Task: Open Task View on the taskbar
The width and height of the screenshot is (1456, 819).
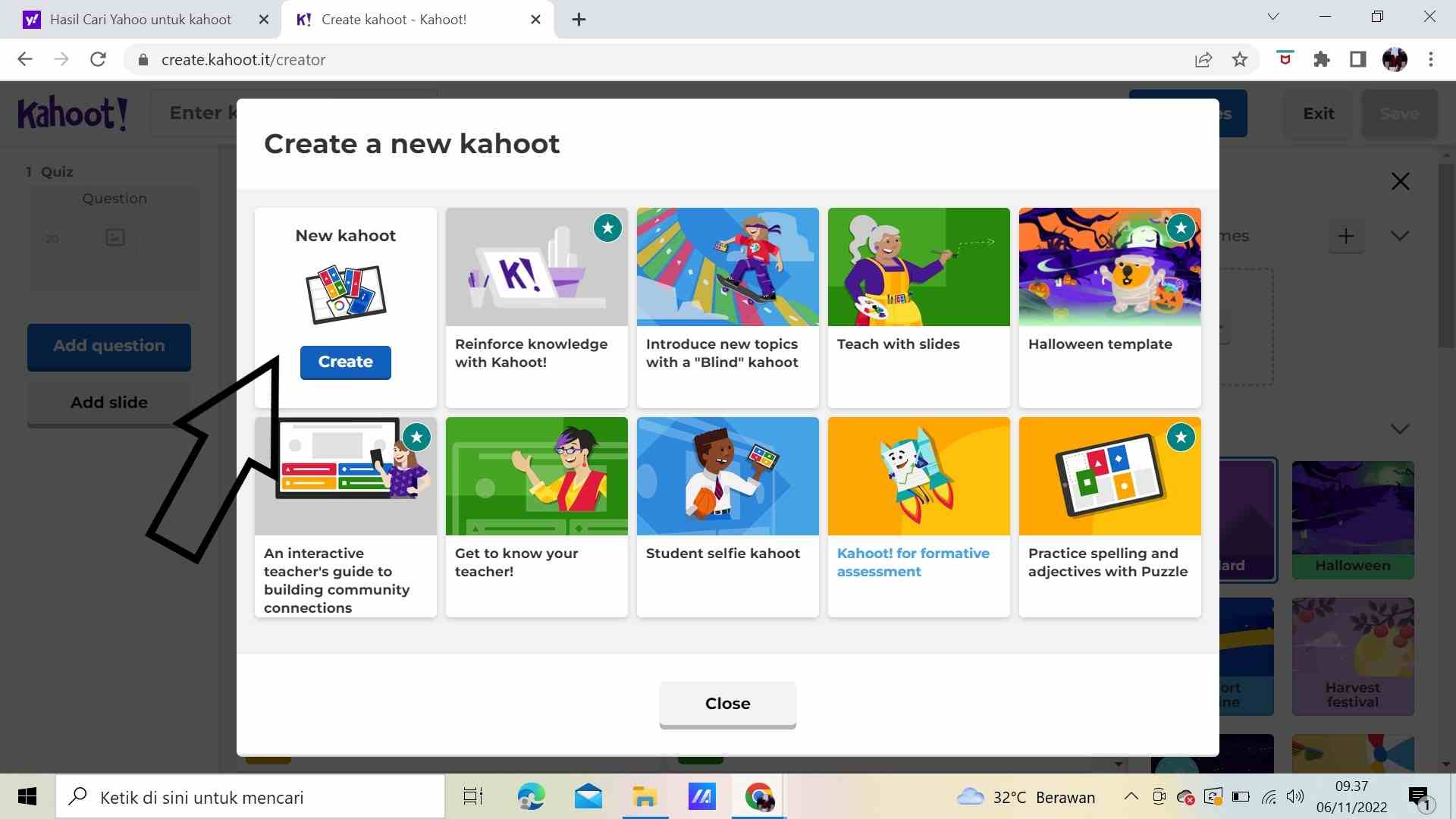Action: point(473,797)
